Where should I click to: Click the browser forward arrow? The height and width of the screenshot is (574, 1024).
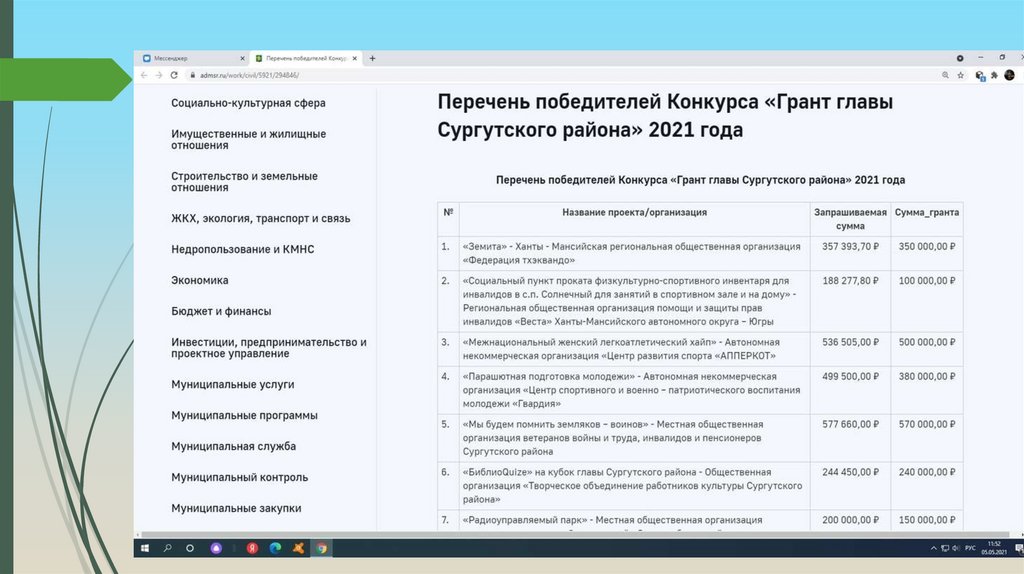coord(159,75)
